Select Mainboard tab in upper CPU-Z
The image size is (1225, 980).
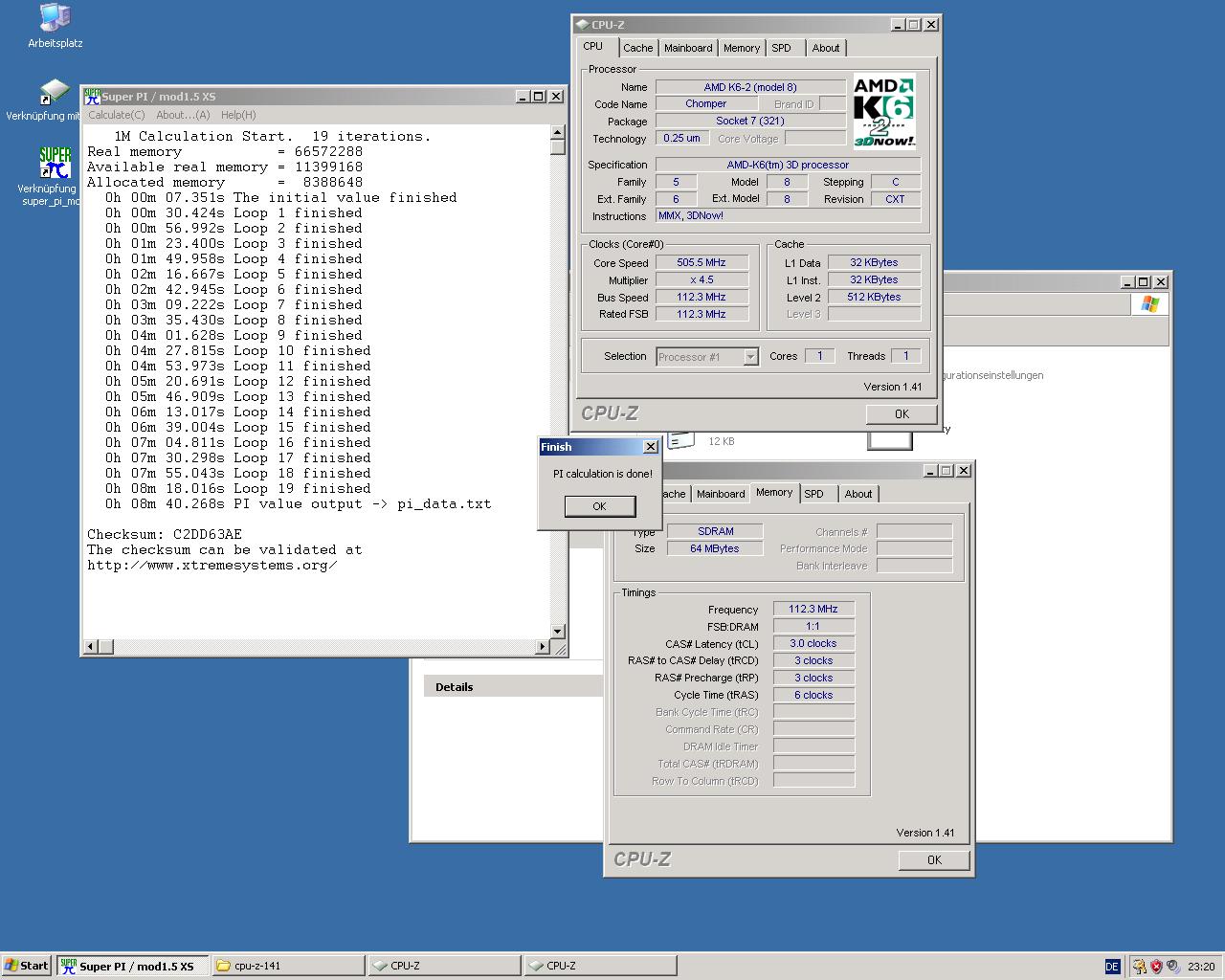pos(688,48)
